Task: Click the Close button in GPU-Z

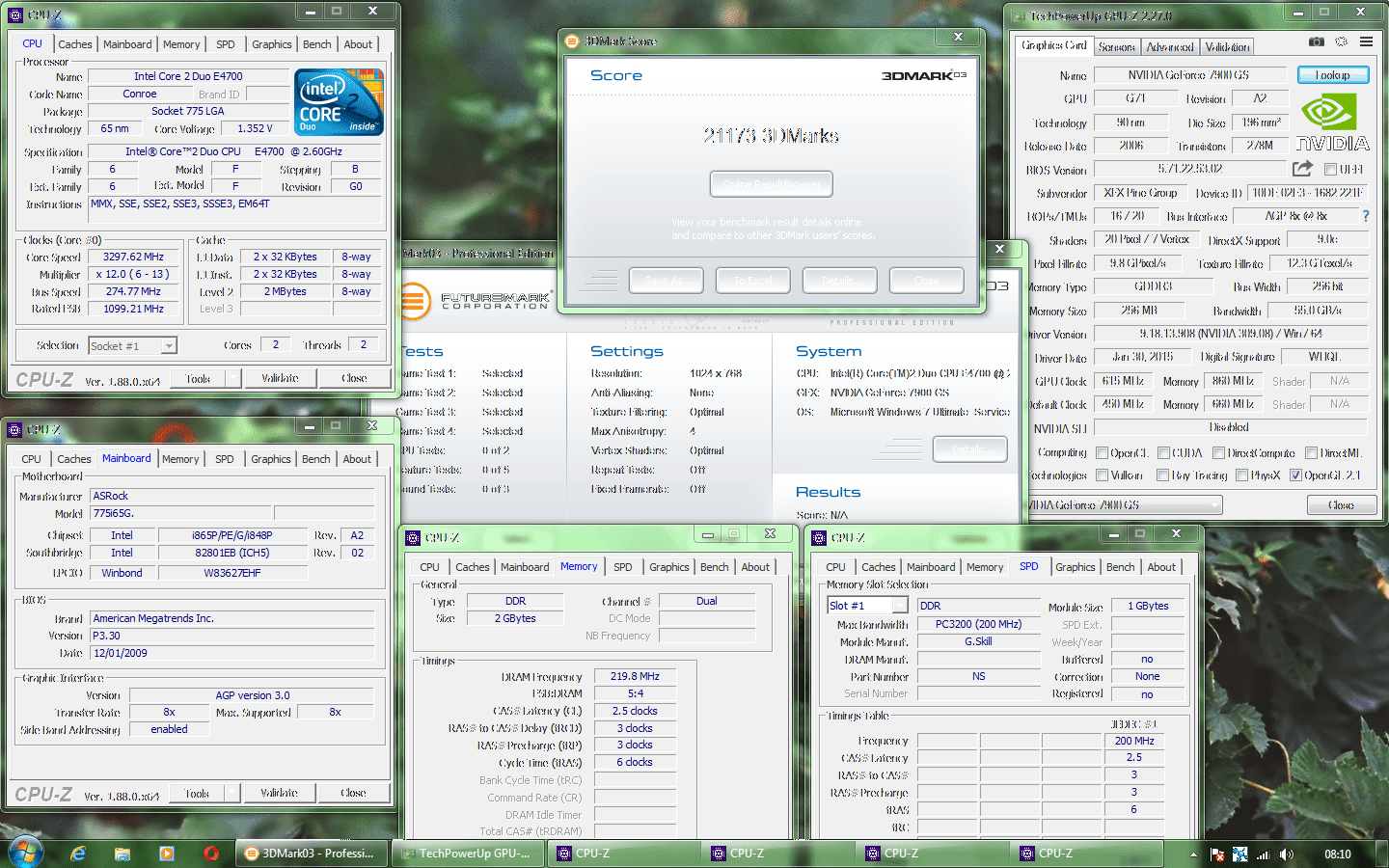Action: point(1341,504)
